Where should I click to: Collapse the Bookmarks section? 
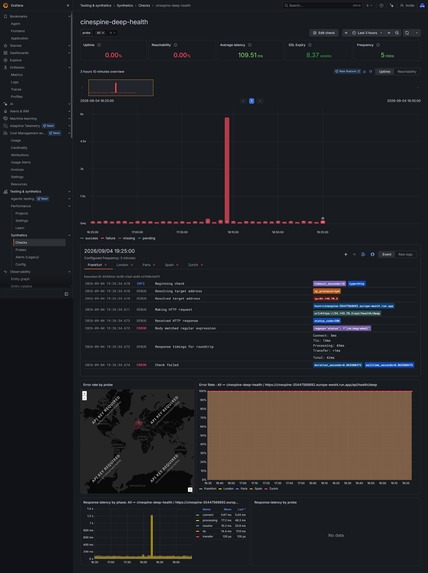click(x=69, y=16)
